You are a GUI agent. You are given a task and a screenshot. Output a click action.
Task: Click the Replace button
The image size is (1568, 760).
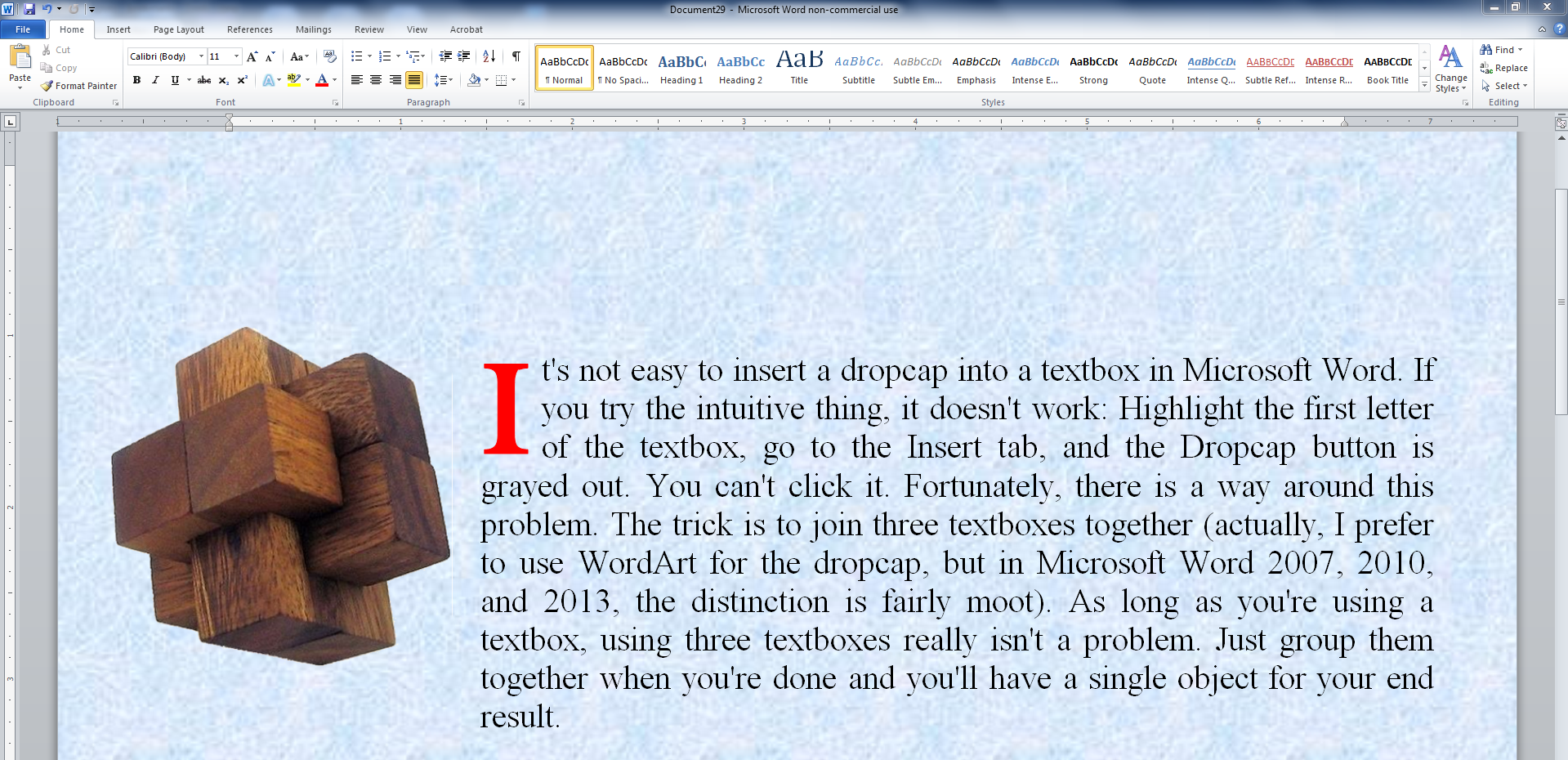coord(1504,68)
